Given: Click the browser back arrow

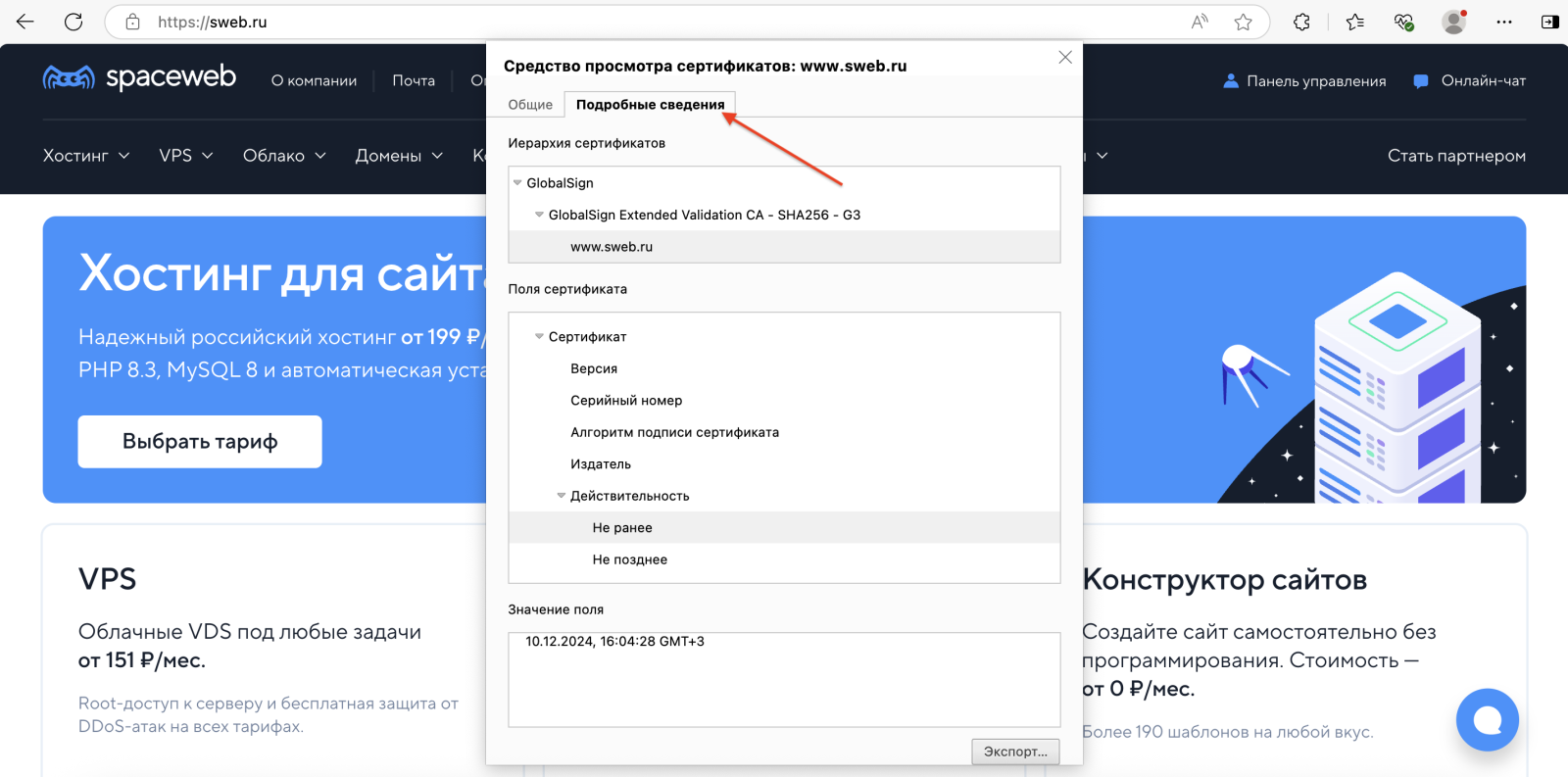Looking at the screenshot, I should (25, 22).
